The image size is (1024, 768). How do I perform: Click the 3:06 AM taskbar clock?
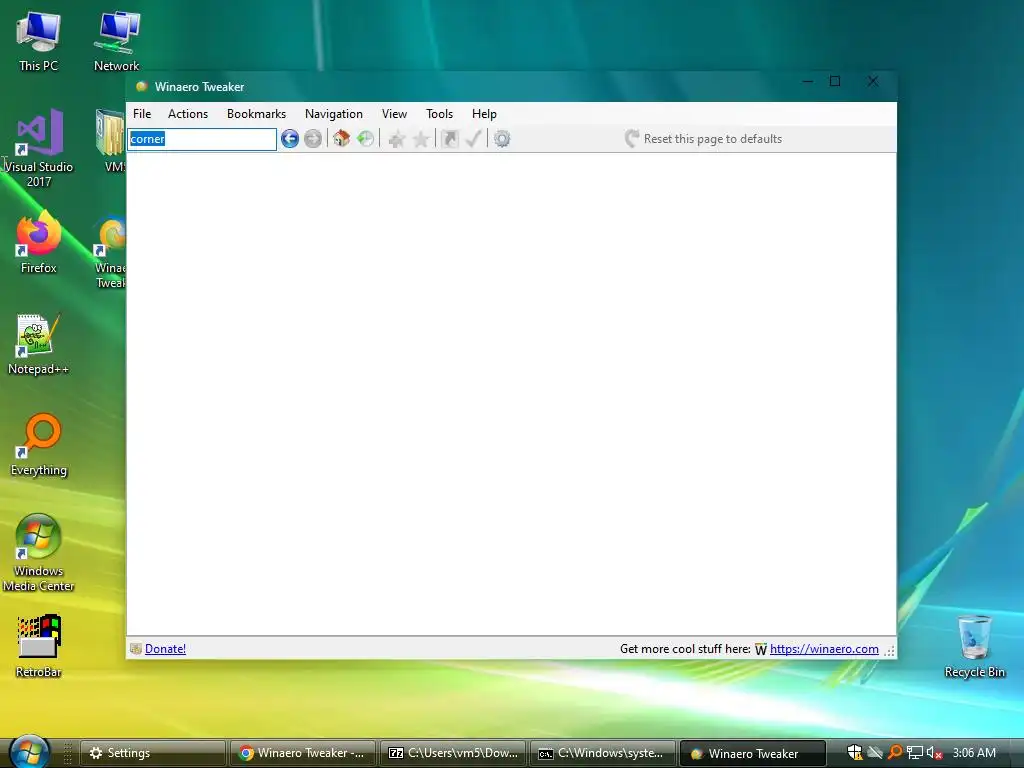[974, 752]
